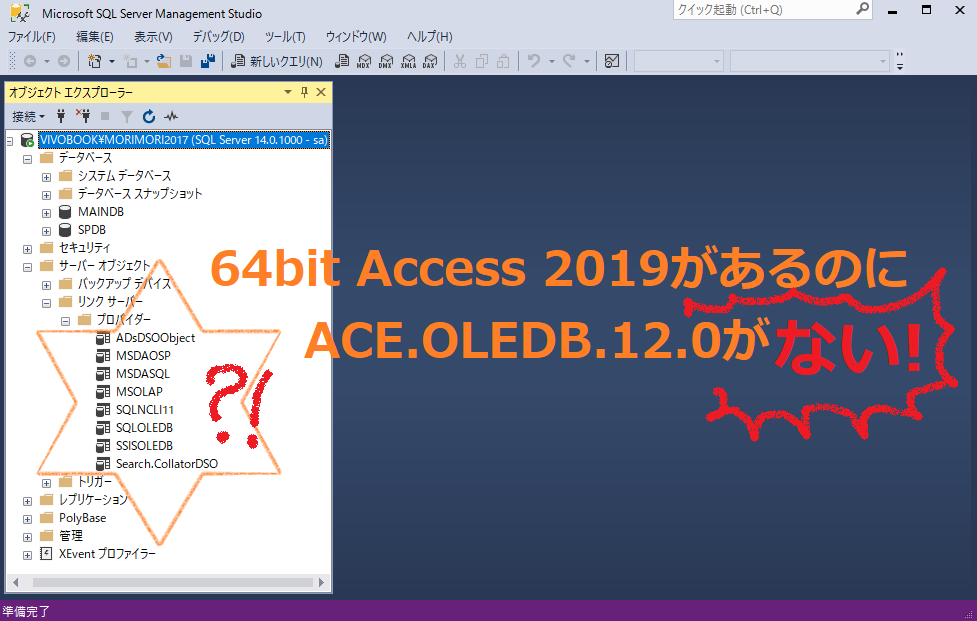Collapse the プロバイダー folder
The image size is (977, 621).
point(65,321)
